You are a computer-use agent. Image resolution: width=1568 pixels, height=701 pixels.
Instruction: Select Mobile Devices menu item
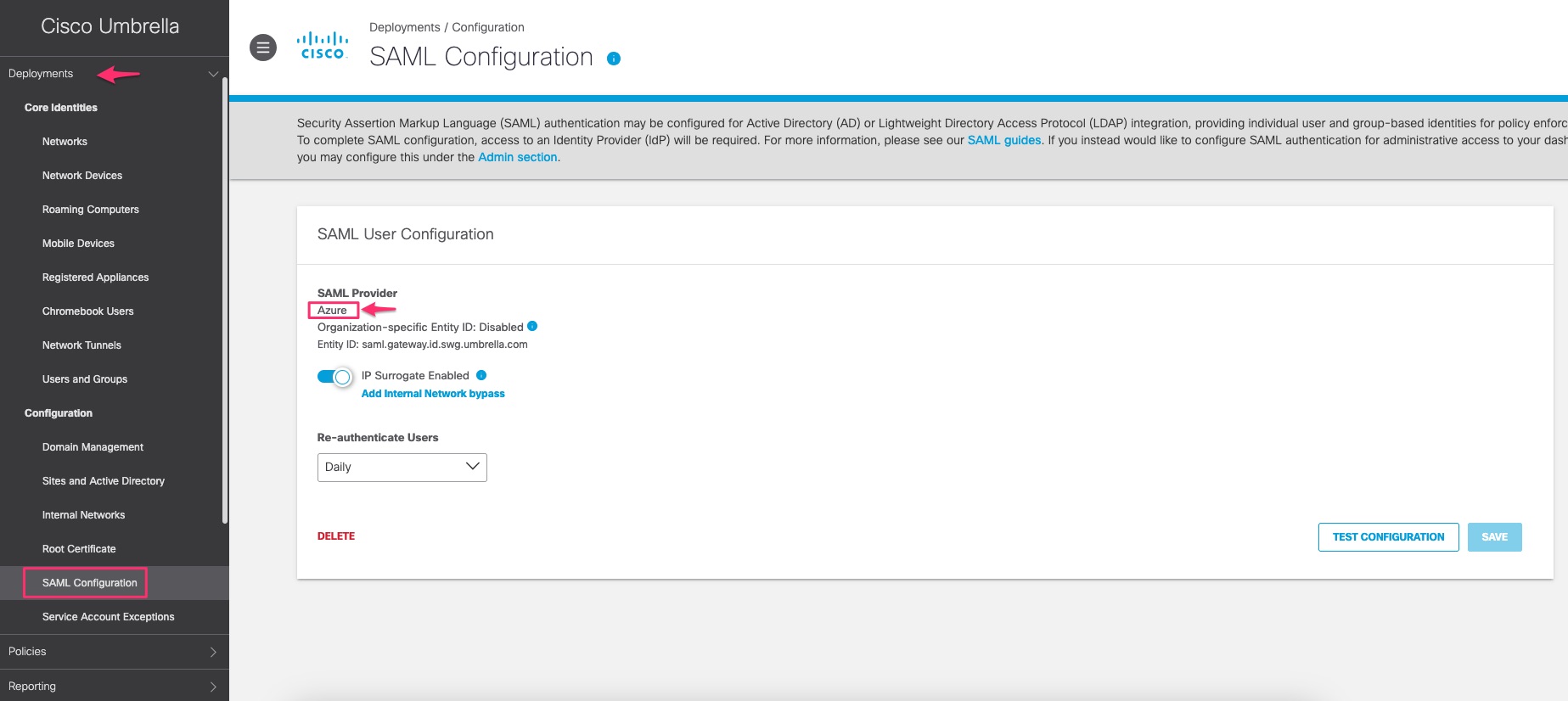coord(78,244)
